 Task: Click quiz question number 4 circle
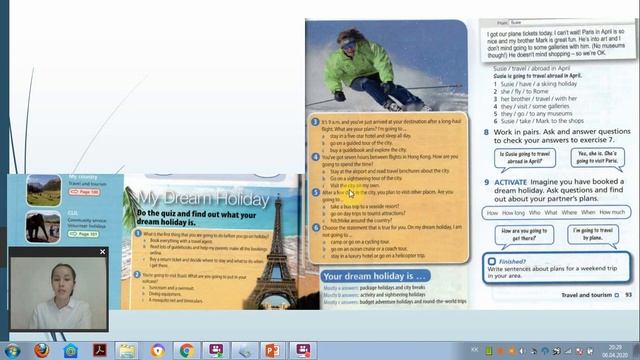(x=315, y=157)
